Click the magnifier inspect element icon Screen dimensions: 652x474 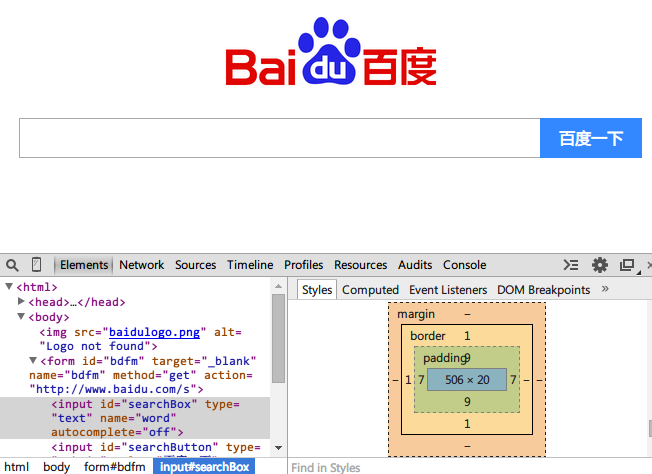coord(12,265)
